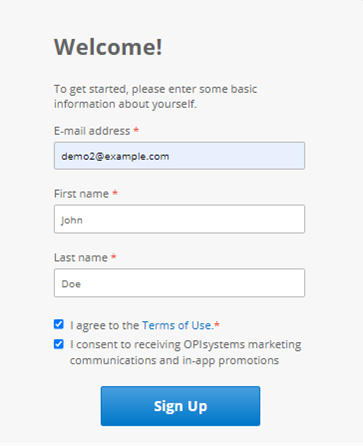363x446 pixels.
Task: Click the 'information about yourself.' text line
Action: point(125,104)
